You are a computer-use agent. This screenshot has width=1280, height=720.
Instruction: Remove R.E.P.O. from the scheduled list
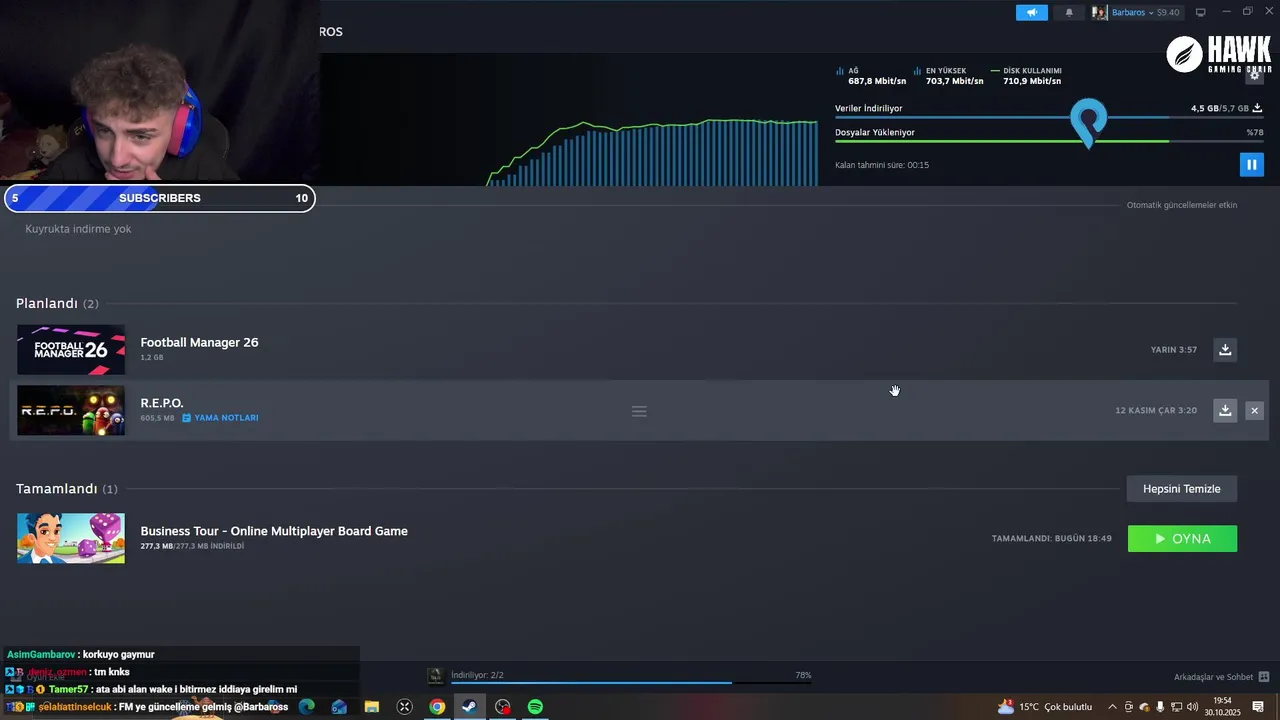pos(1254,410)
